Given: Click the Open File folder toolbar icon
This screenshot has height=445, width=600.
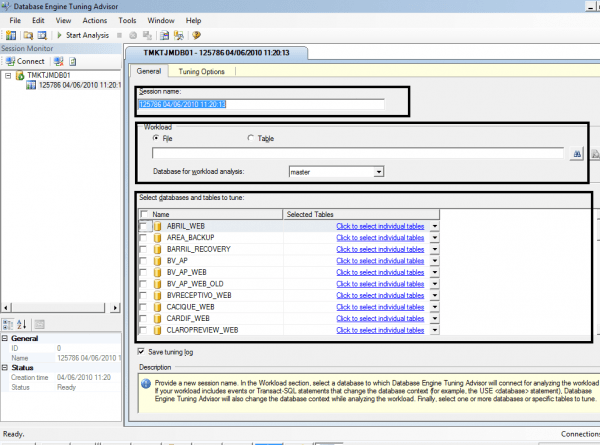Looking at the screenshot, I should click(x=28, y=35).
